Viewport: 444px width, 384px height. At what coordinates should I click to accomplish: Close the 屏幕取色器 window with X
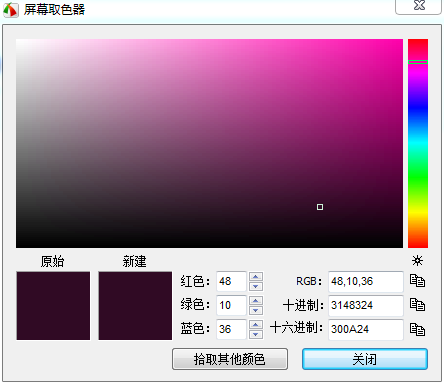[419, 6]
